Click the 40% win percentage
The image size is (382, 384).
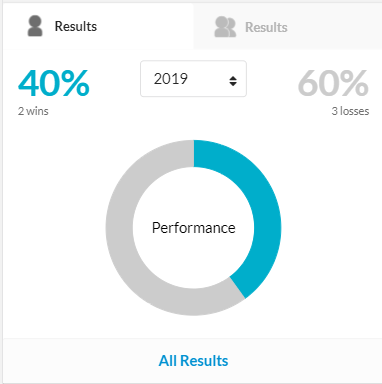[54, 83]
